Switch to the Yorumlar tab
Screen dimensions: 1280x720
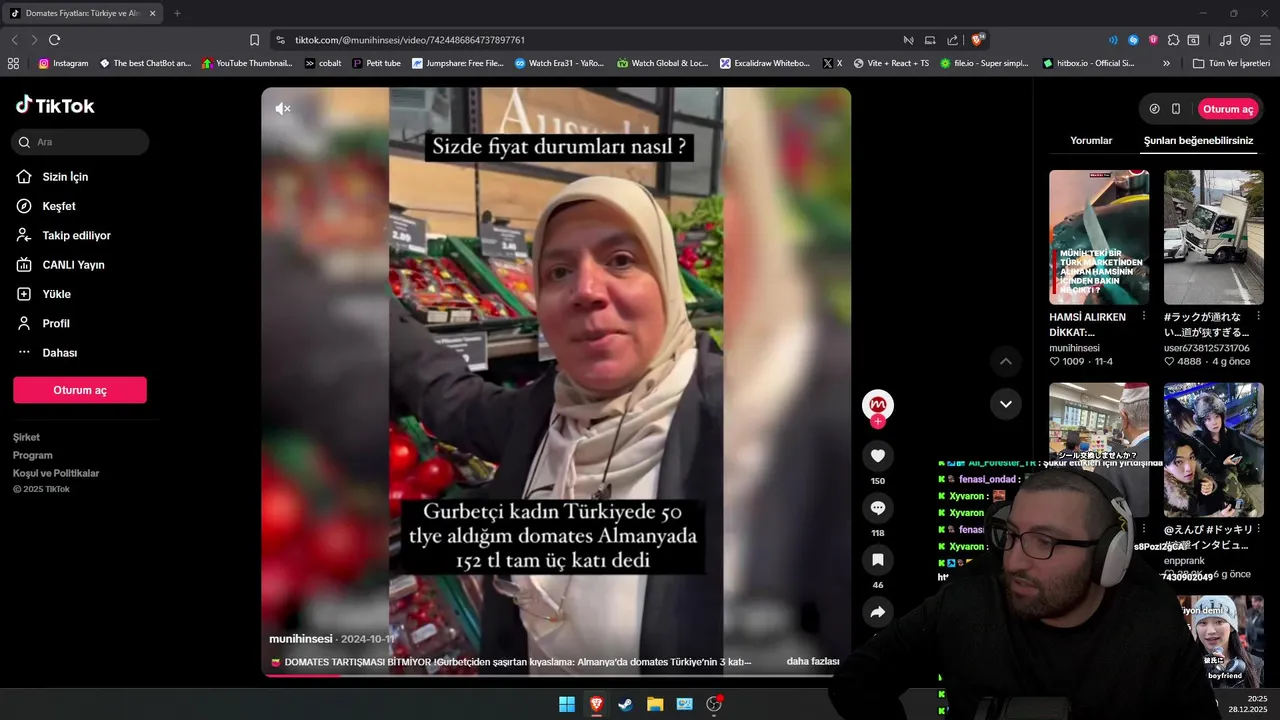[x=1091, y=141]
